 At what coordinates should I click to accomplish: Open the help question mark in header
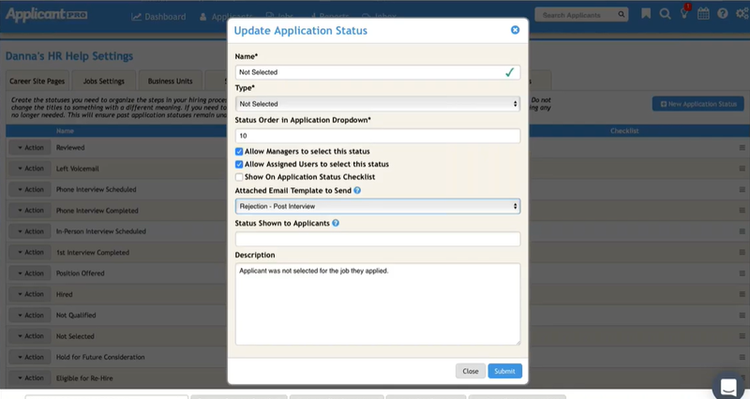(x=722, y=14)
